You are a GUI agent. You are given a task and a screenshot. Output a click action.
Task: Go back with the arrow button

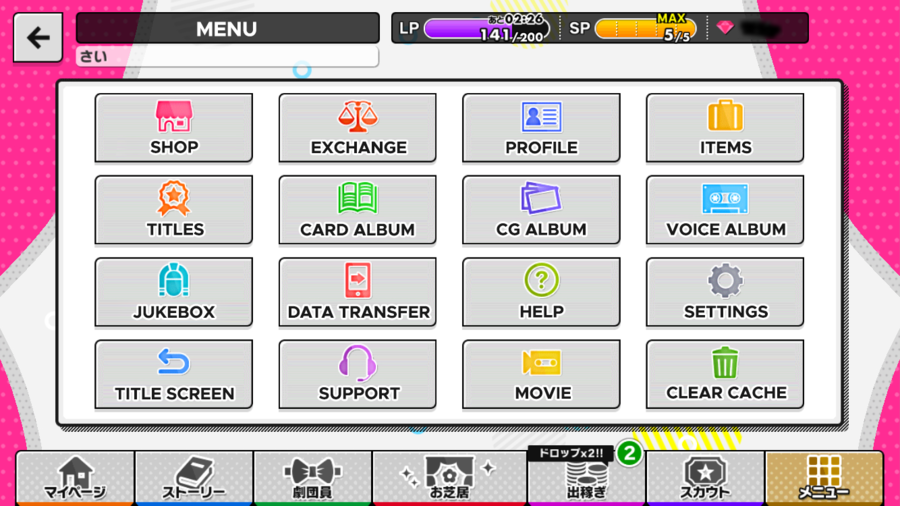coord(38,38)
